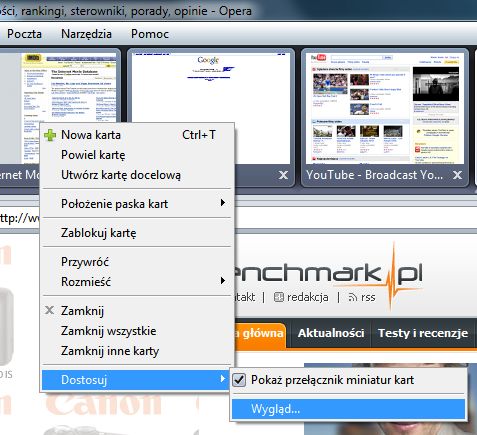Image resolution: width=477 pixels, height=435 pixels.
Task: Choose Zamknij inne karty
Action: (137, 351)
